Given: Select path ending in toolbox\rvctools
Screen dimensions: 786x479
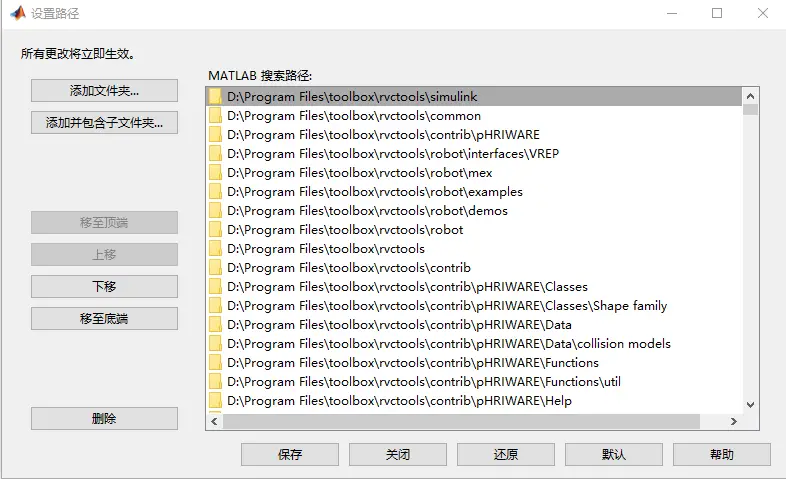Looking at the screenshot, I should pyautogui.click(x=474, y=249).
